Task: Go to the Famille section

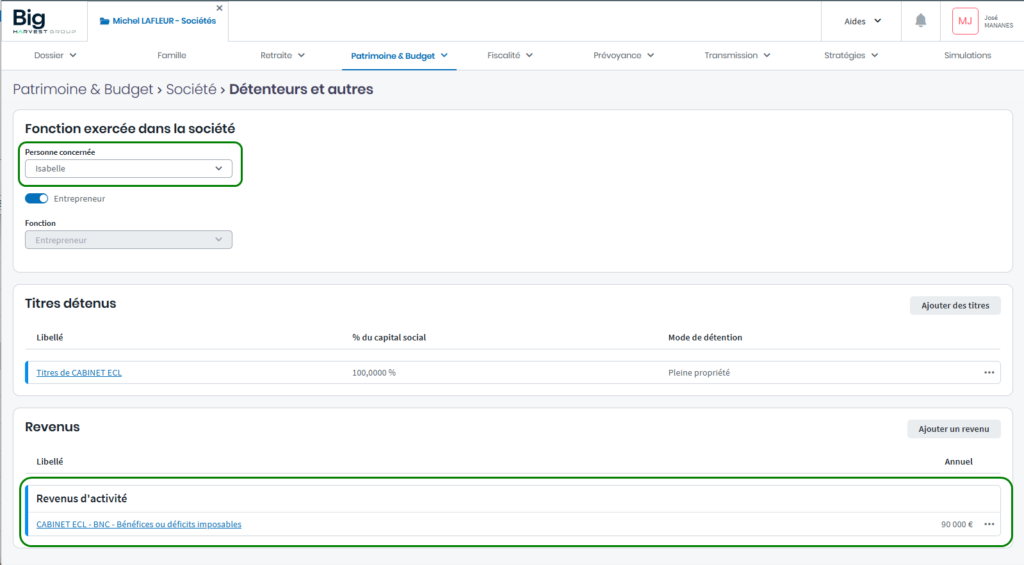Action: point(172,56)
